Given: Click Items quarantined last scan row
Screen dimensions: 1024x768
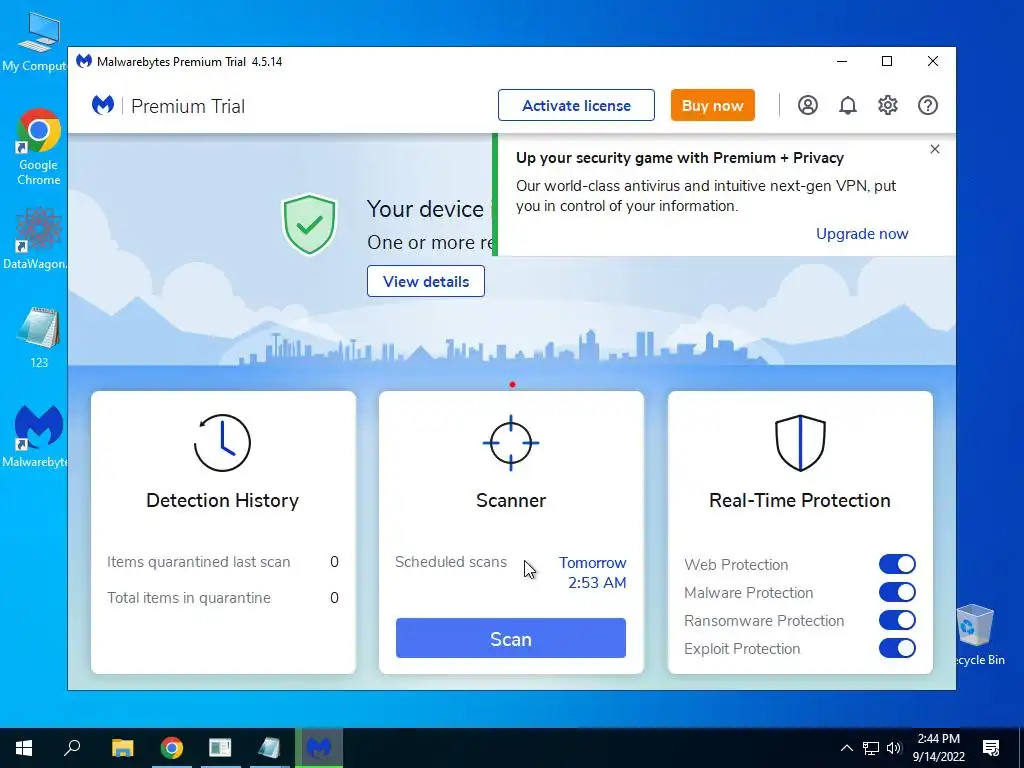Looking at the screenshot, I should click(223, 562).
